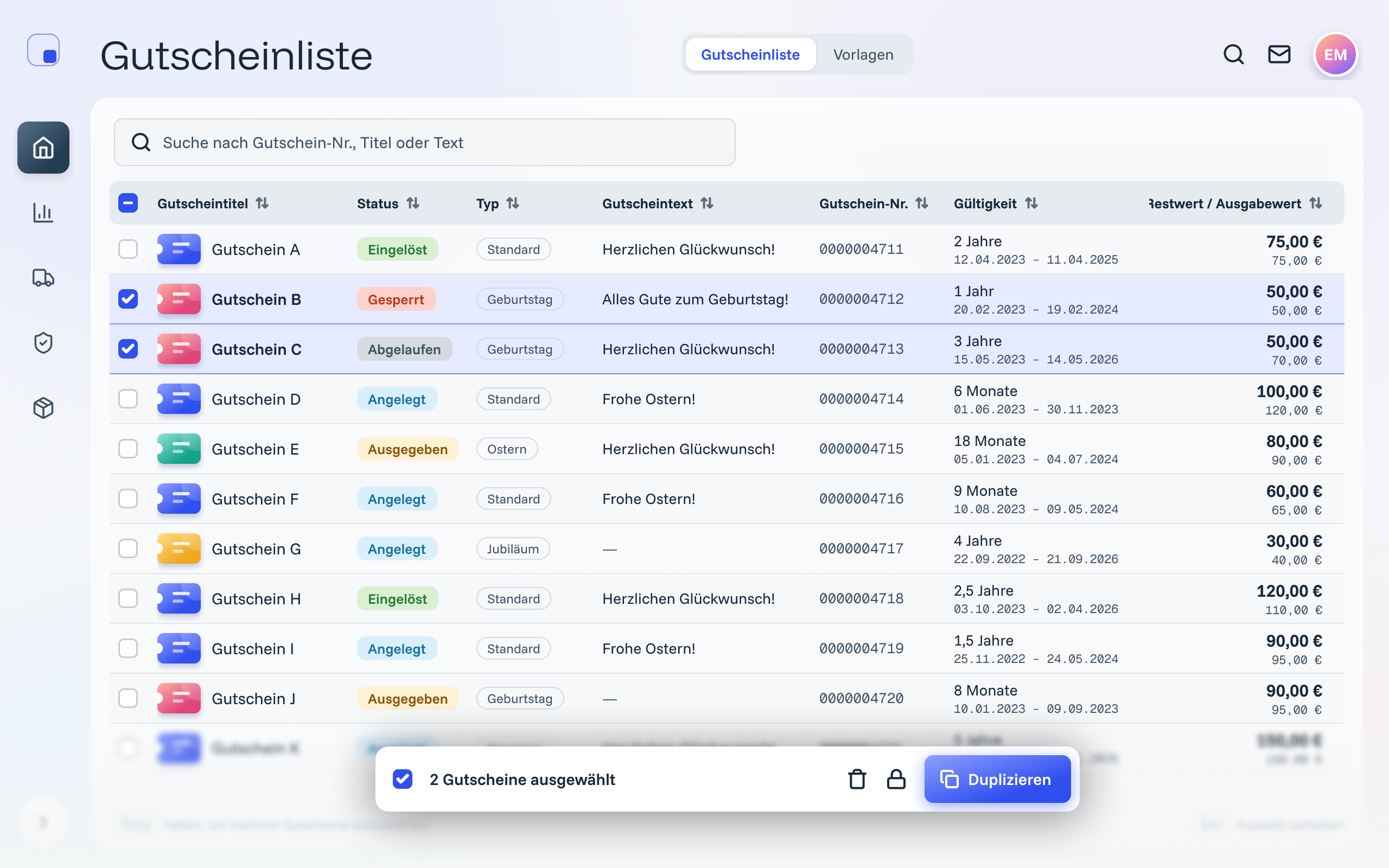Open the delivery truck sidebar icon
The width and height of the screenshot is (1389, 868).
pos(43,278)
